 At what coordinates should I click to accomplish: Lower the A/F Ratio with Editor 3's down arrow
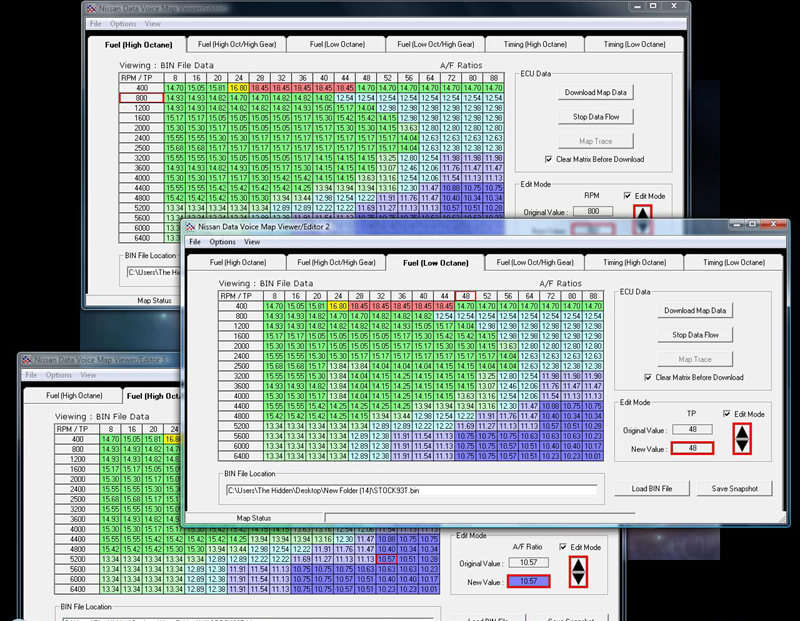pyautogui.click(x=578, y=578)
